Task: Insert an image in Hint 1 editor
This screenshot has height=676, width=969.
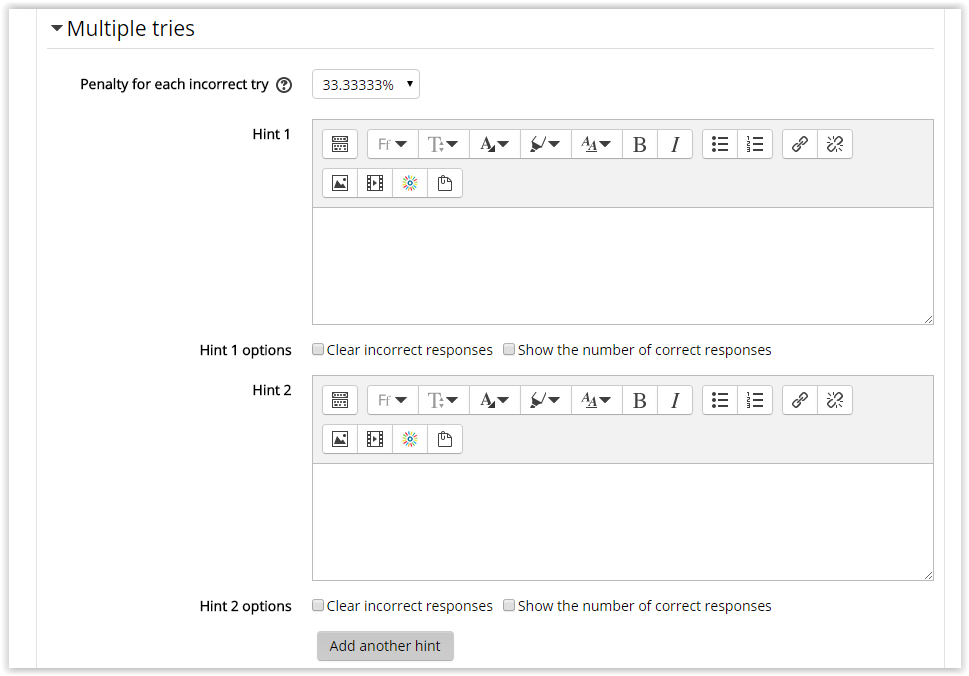Action: click(x=340, y=183)
